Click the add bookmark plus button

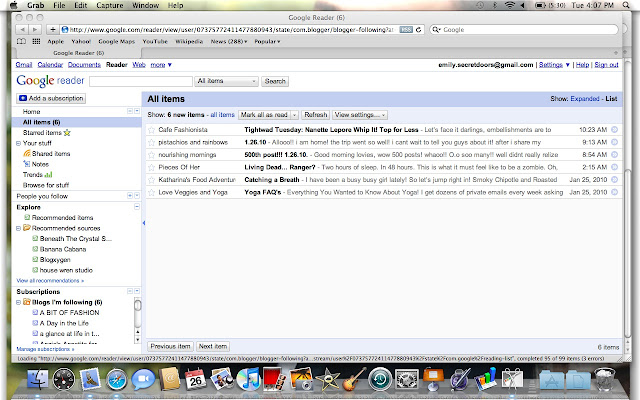(x=52, y=29)
